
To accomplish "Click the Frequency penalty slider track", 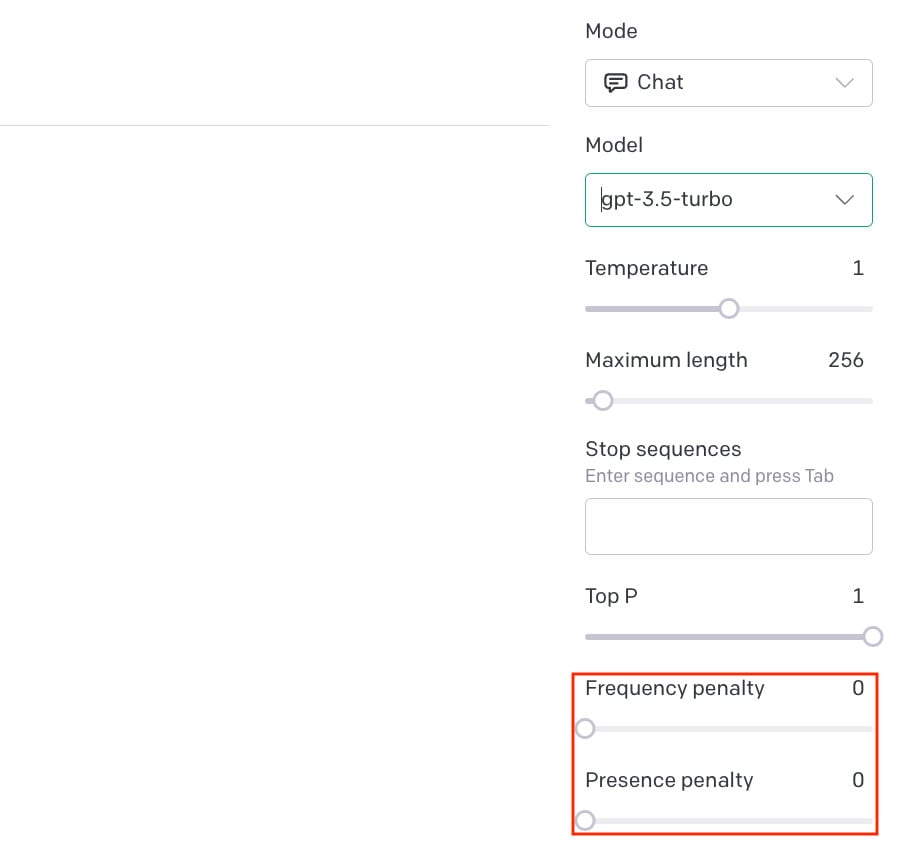I will pyautogui.click(x=734, y=729).
